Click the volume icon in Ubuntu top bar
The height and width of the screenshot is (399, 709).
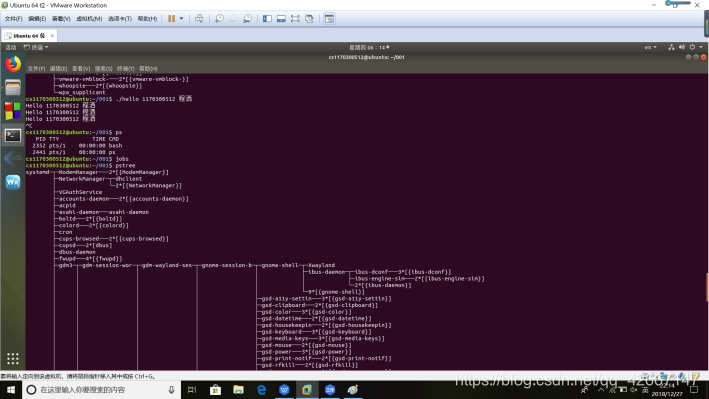682,47
